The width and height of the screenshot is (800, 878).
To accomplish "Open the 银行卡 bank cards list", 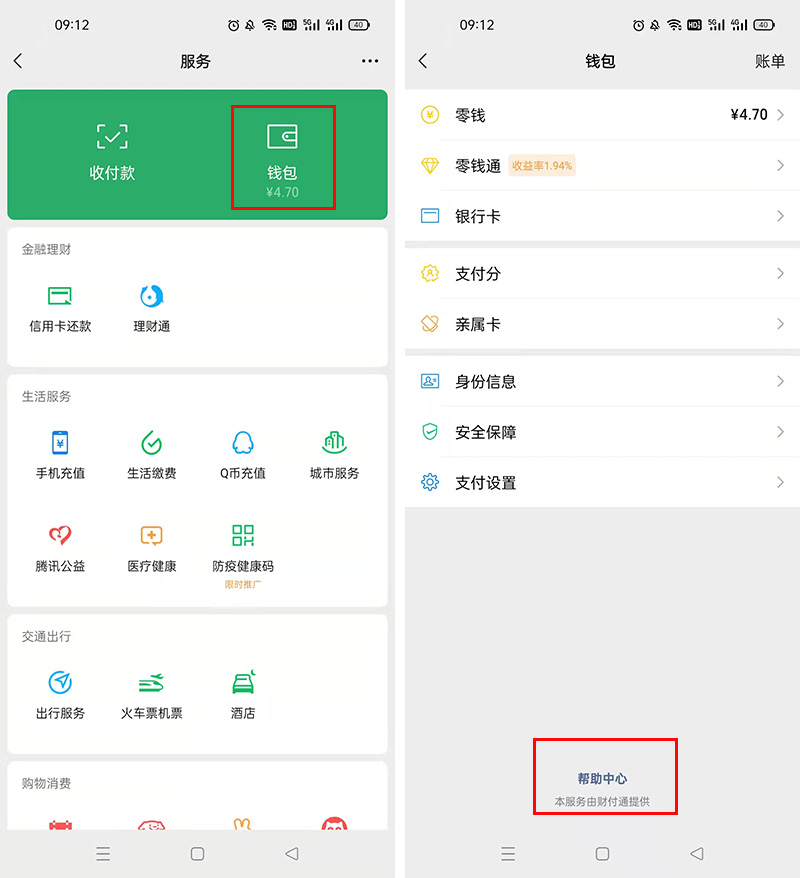I will 600,216.
